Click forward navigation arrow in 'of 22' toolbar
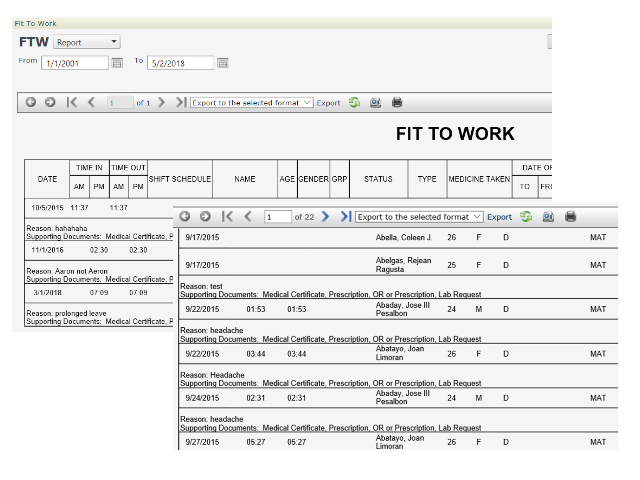 (x=205, y=216)
